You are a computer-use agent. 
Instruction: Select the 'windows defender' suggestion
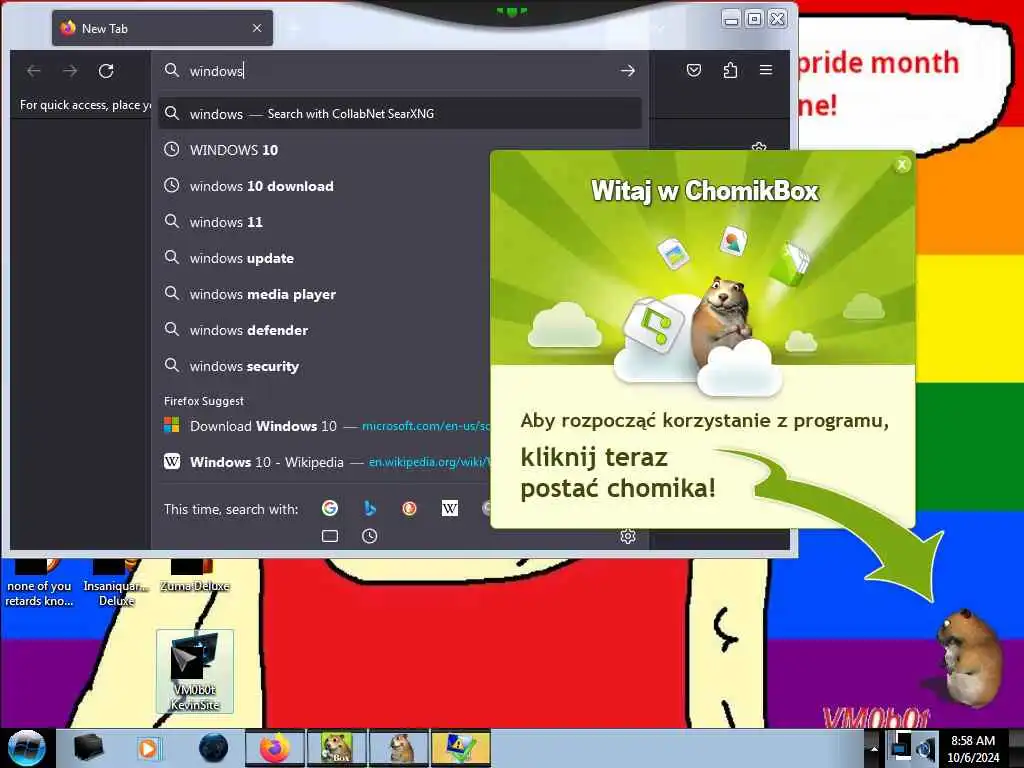pos(323,330)
